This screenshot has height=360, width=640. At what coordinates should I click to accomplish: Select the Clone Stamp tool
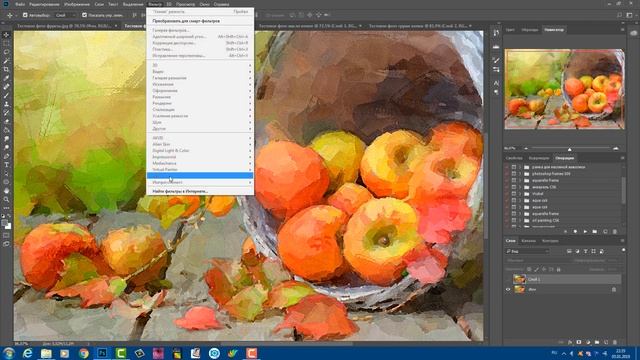tap(6, 104)
